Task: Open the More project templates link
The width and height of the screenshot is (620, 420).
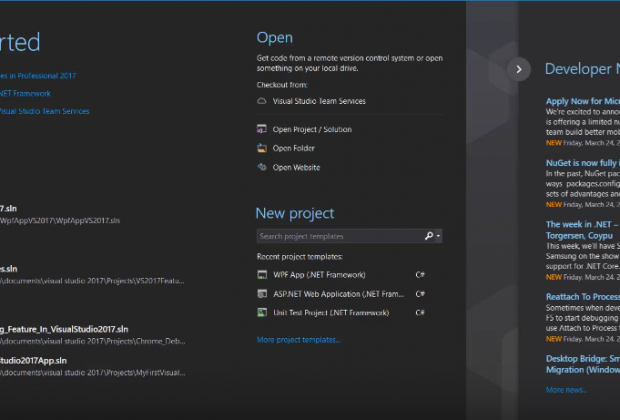Action: [298, 340]
